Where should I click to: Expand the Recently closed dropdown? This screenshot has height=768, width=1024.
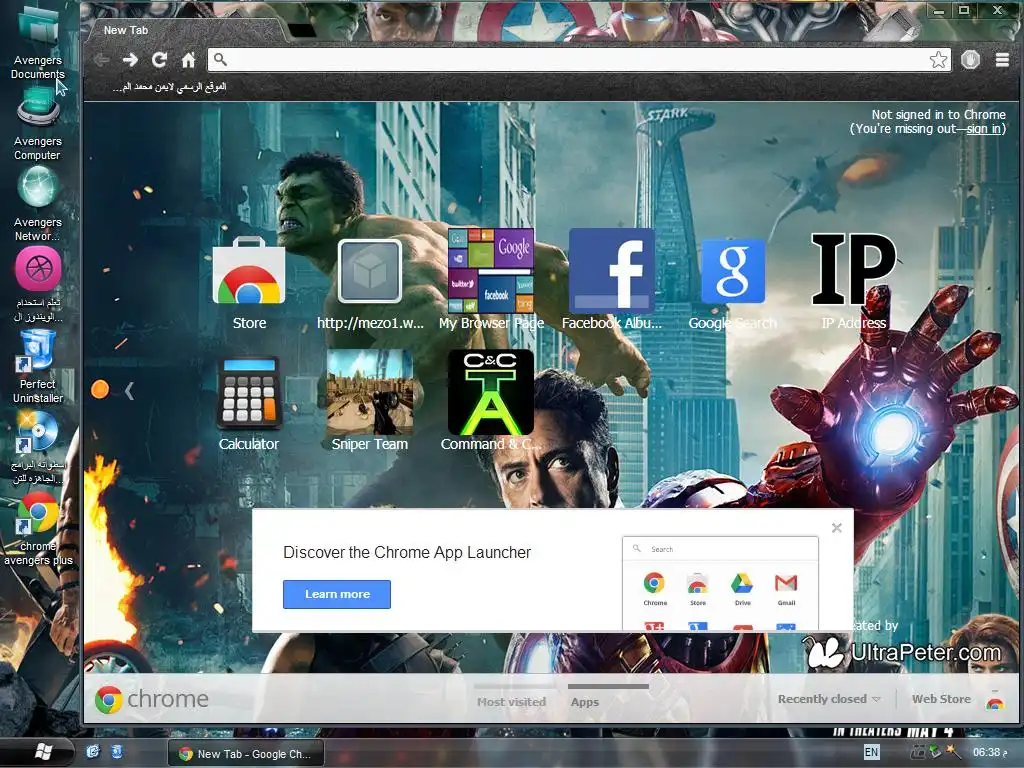tap(829, 699)
